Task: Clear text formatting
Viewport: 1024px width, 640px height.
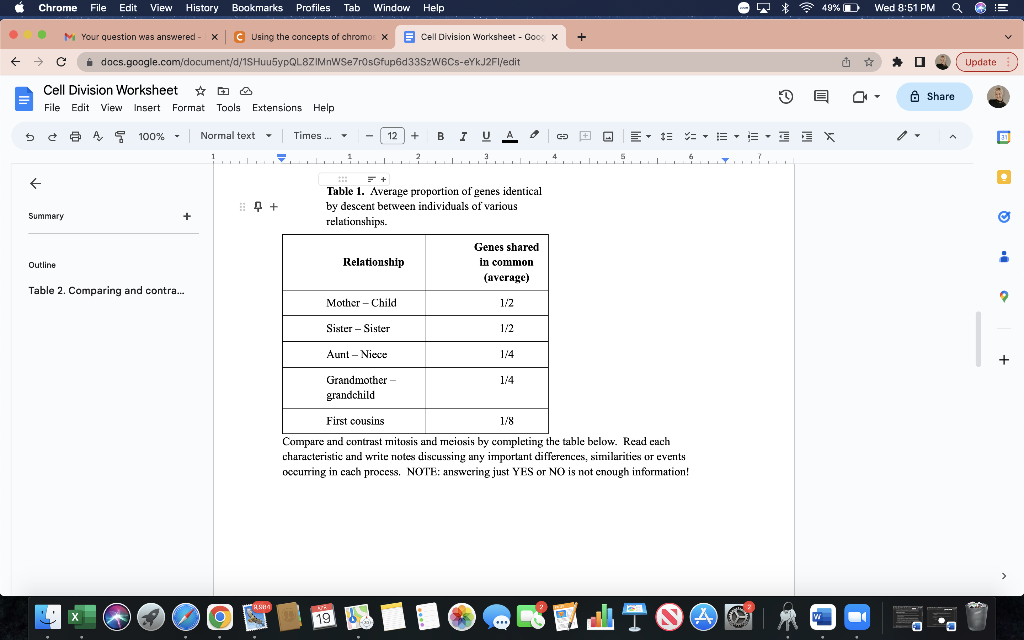Action: tap(829, 136)
